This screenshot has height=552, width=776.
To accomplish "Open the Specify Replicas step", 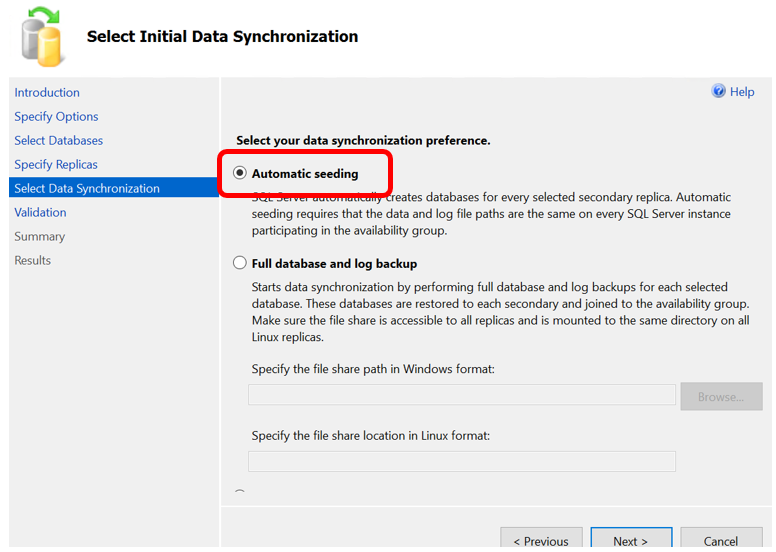I will coord(56,164).
